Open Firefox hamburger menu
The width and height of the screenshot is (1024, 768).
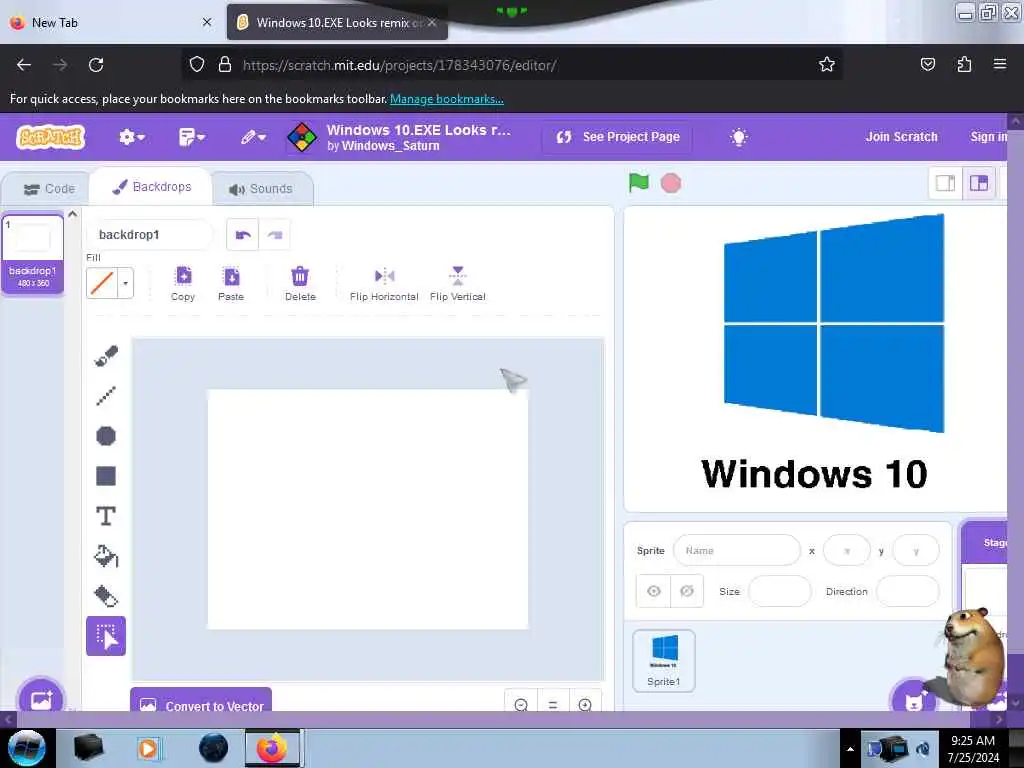1000,64
